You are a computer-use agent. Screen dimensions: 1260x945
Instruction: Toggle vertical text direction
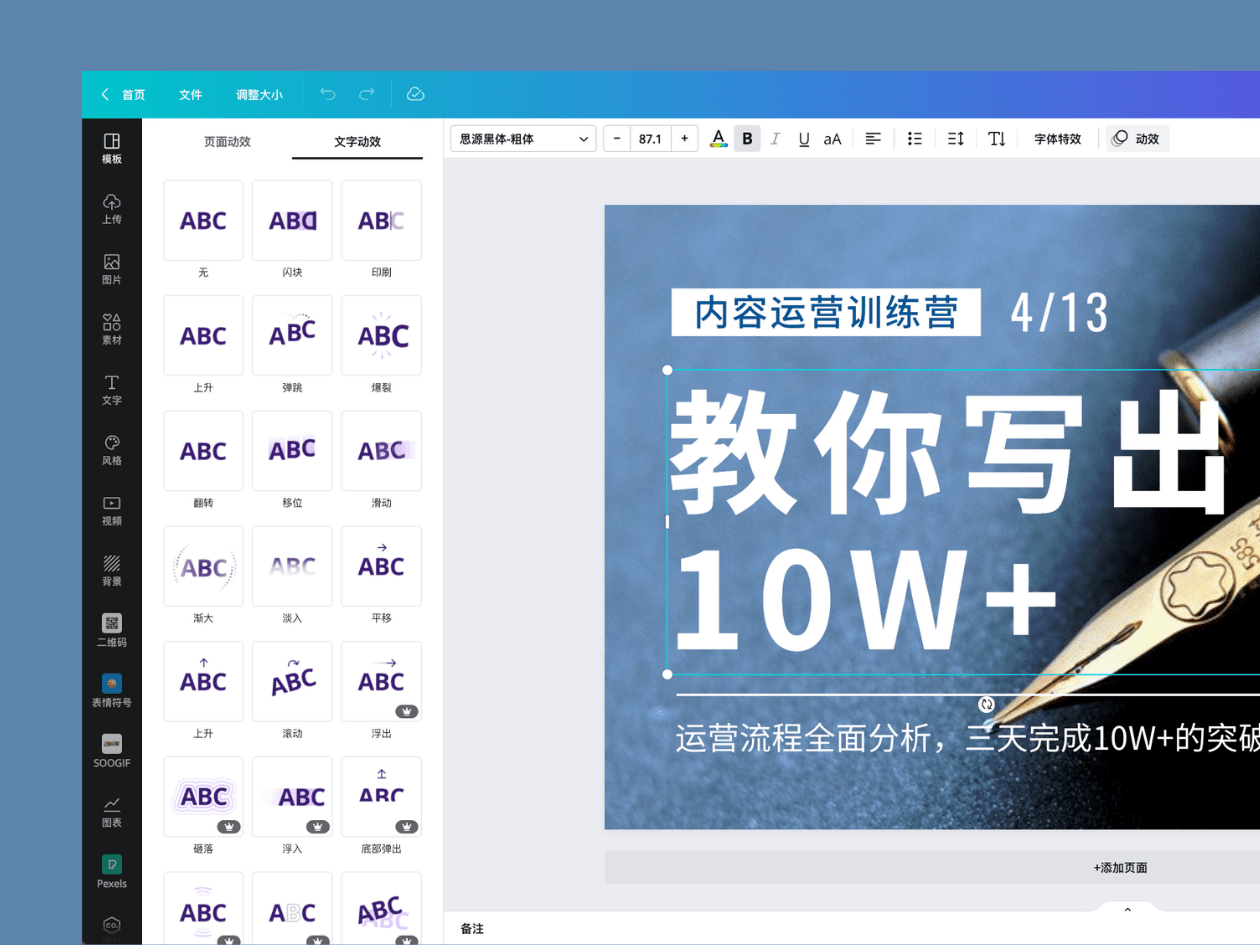click(997, 139)
